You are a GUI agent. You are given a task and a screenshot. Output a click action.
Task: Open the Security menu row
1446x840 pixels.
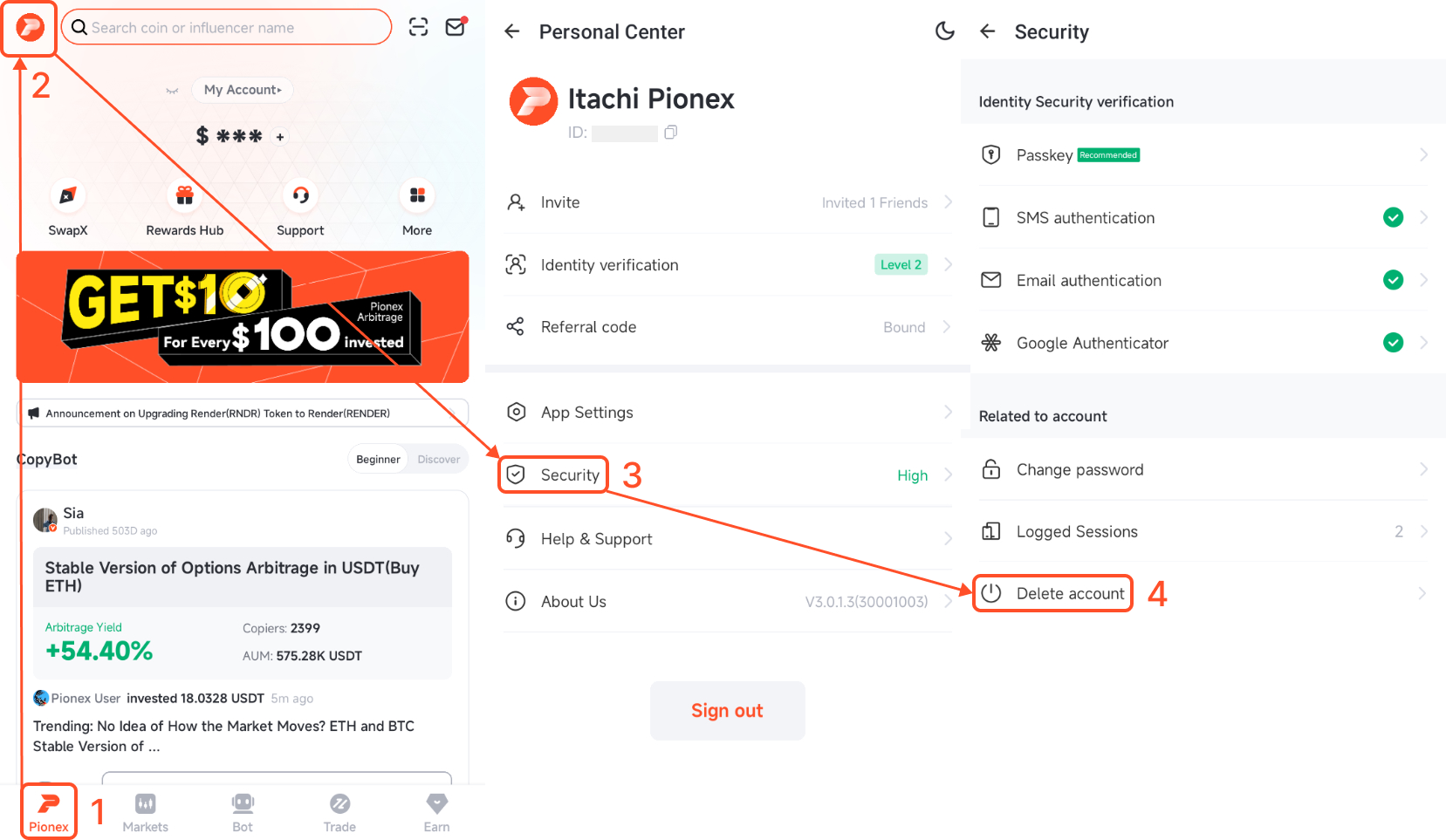728,475
